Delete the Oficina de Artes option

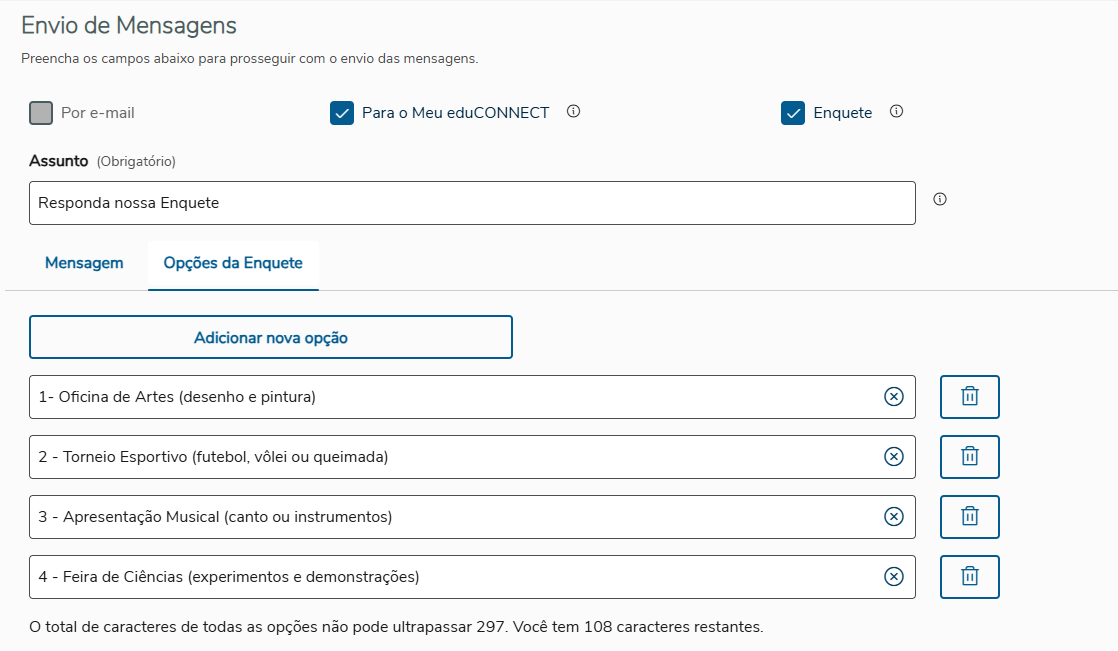pos(969,397)
